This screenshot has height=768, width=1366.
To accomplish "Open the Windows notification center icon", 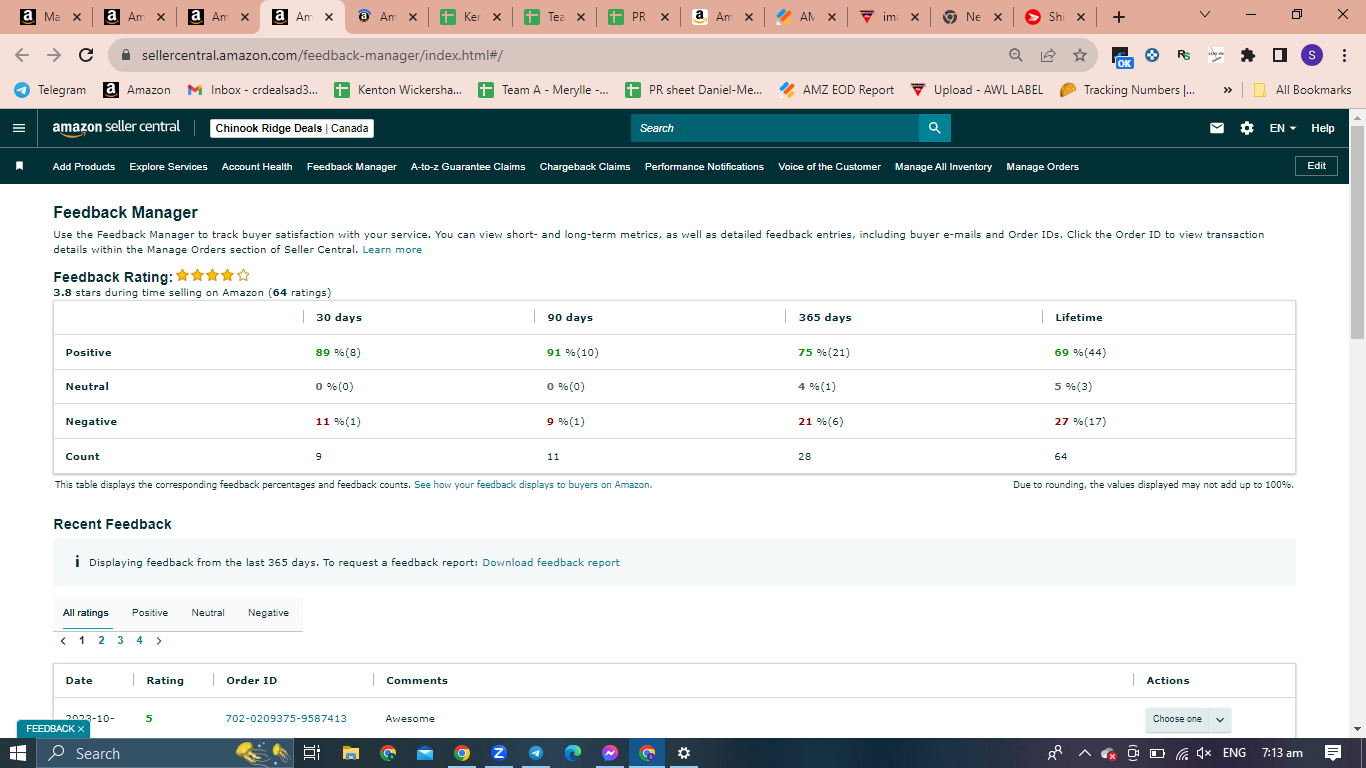I will click(1333, 753).
